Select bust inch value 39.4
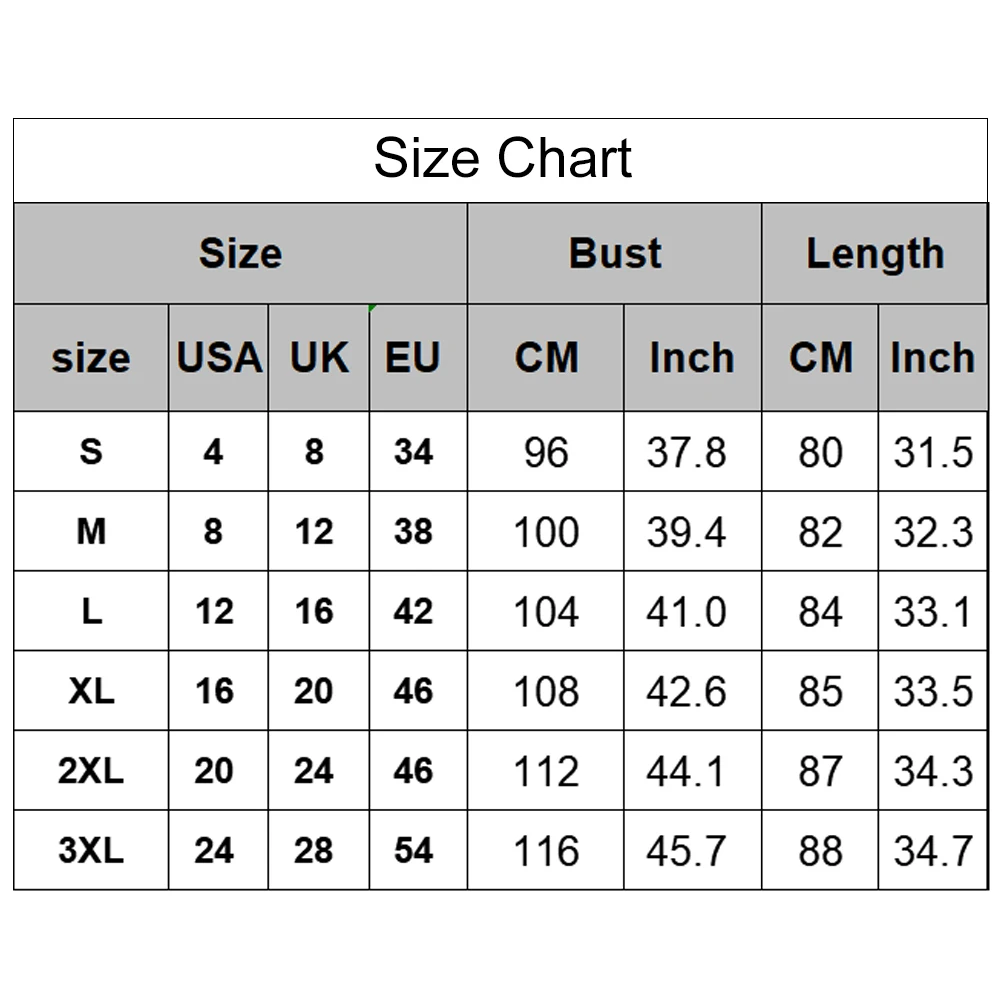Screen dimensions: 1001x1001 (686, 532)
